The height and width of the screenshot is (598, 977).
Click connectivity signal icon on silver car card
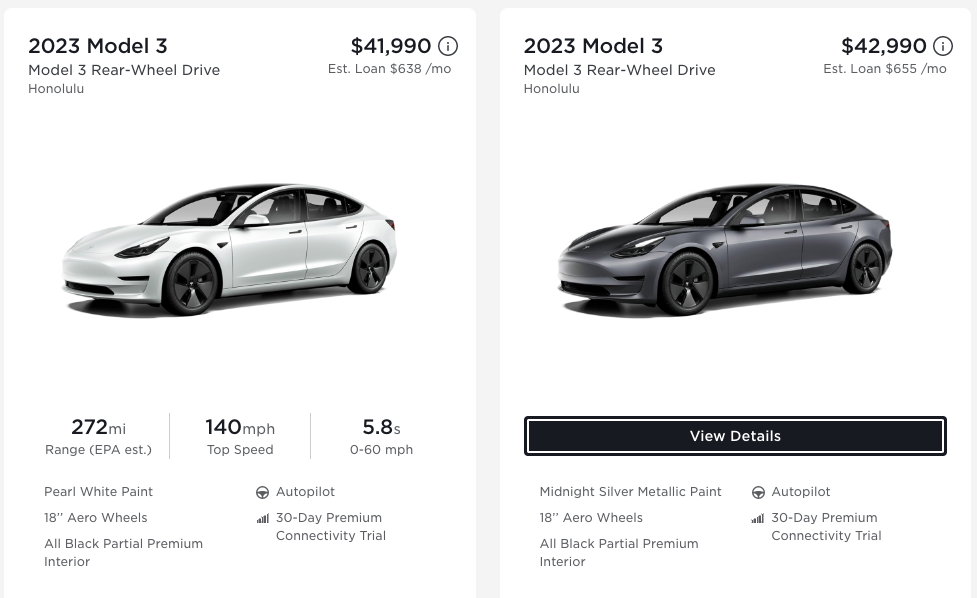click(758, 518)
